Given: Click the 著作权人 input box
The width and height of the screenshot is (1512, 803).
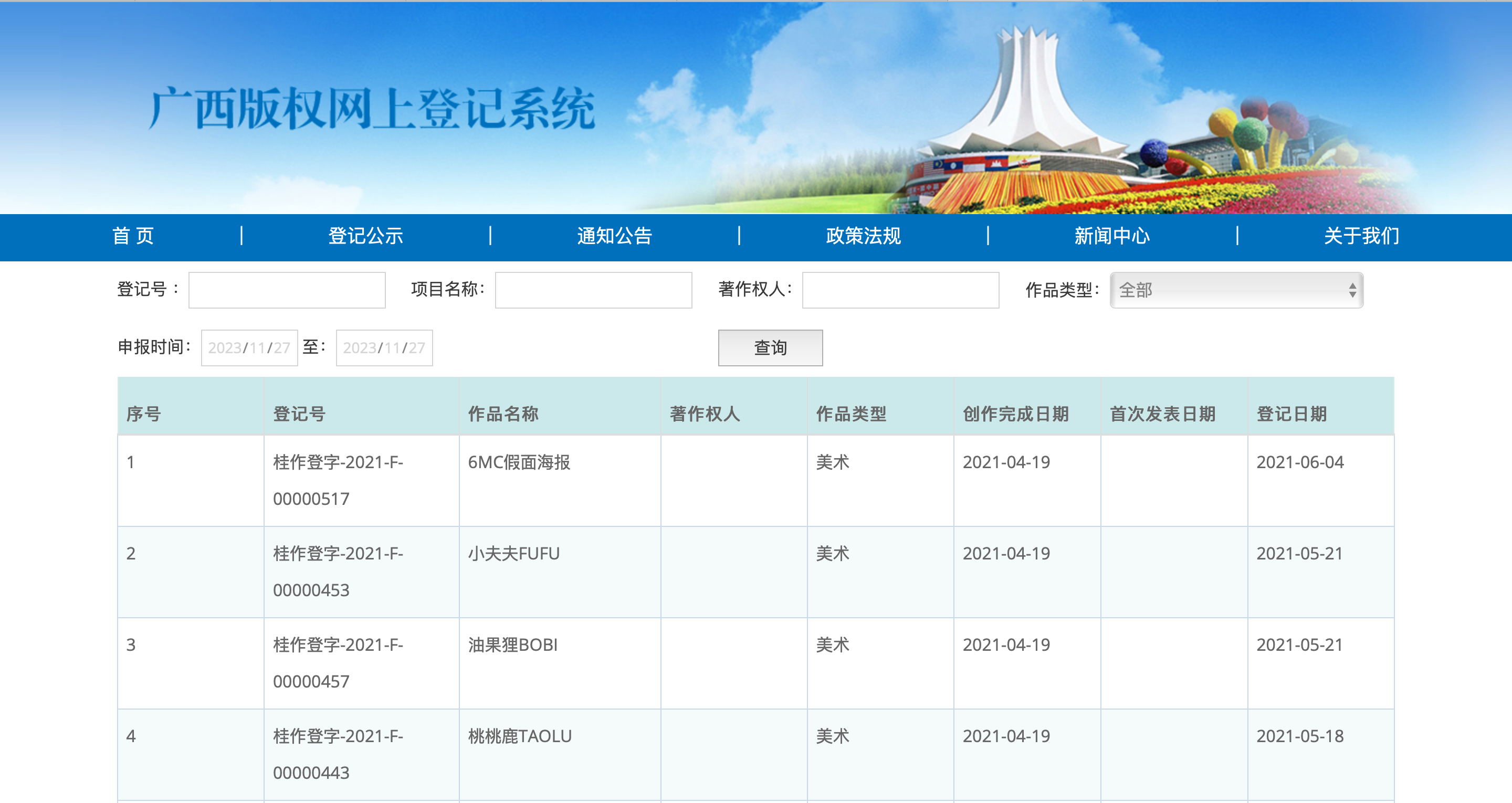Looking at the screenshot, I should click(900, 290).
